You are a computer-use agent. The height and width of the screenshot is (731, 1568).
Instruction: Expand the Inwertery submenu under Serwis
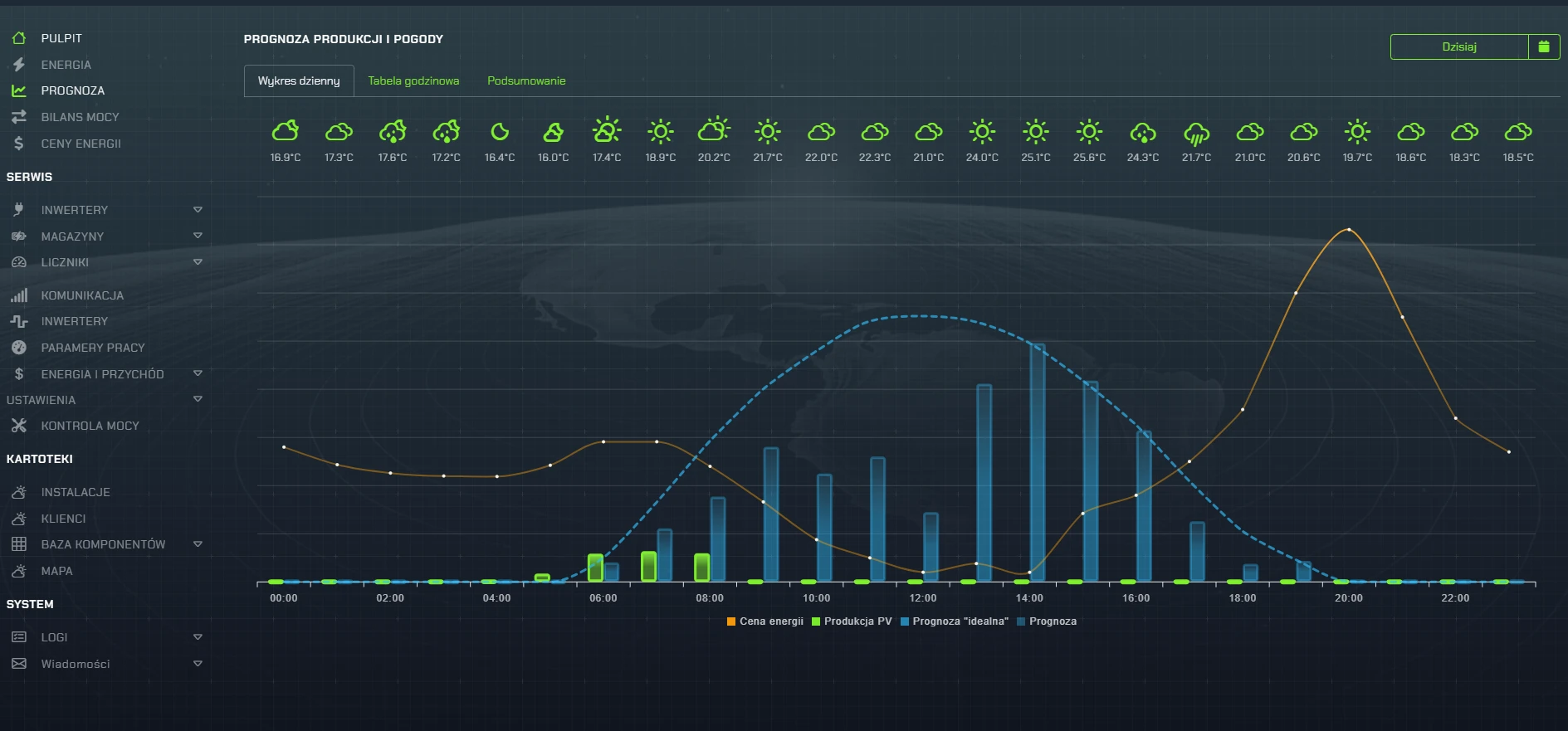(198, 210)
